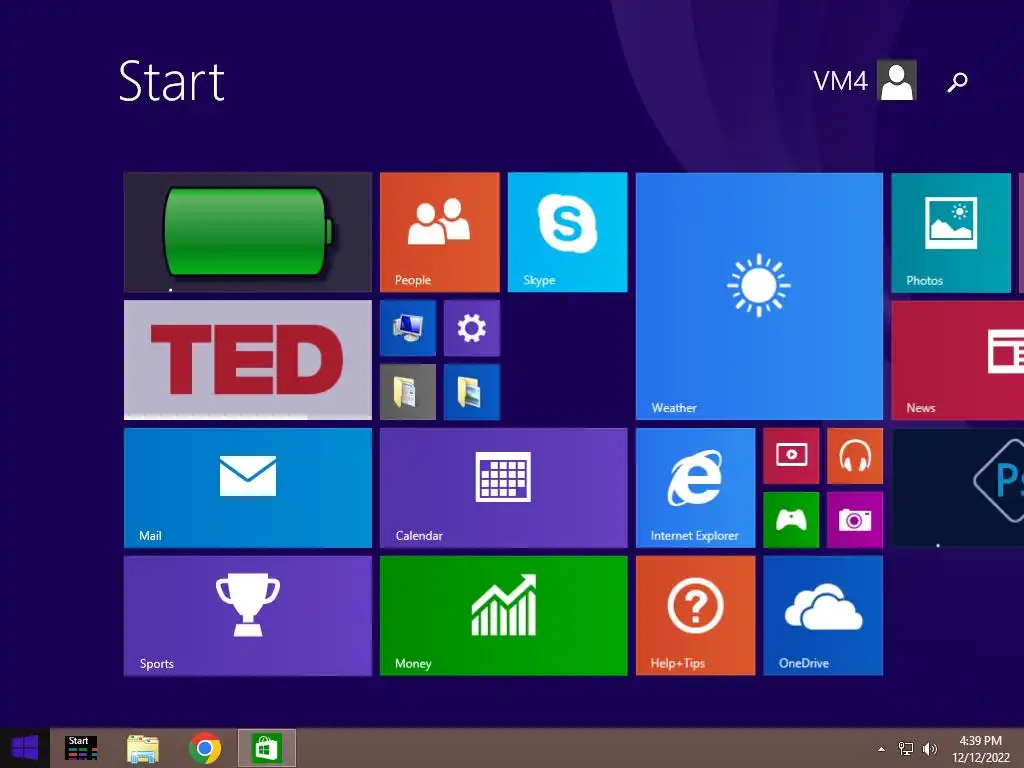Click the Start screen taskbar shortcut
This screenshot has width=1024, height=768.
point(81,748)
